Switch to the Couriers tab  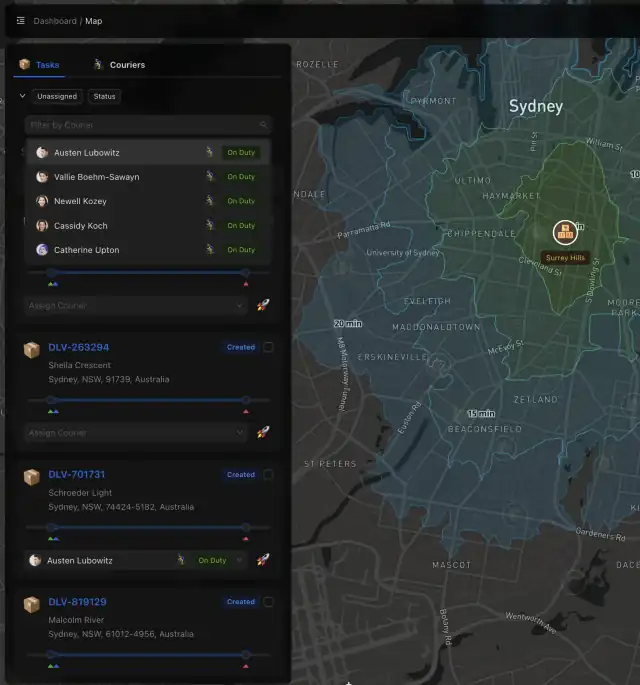[119, 65]
